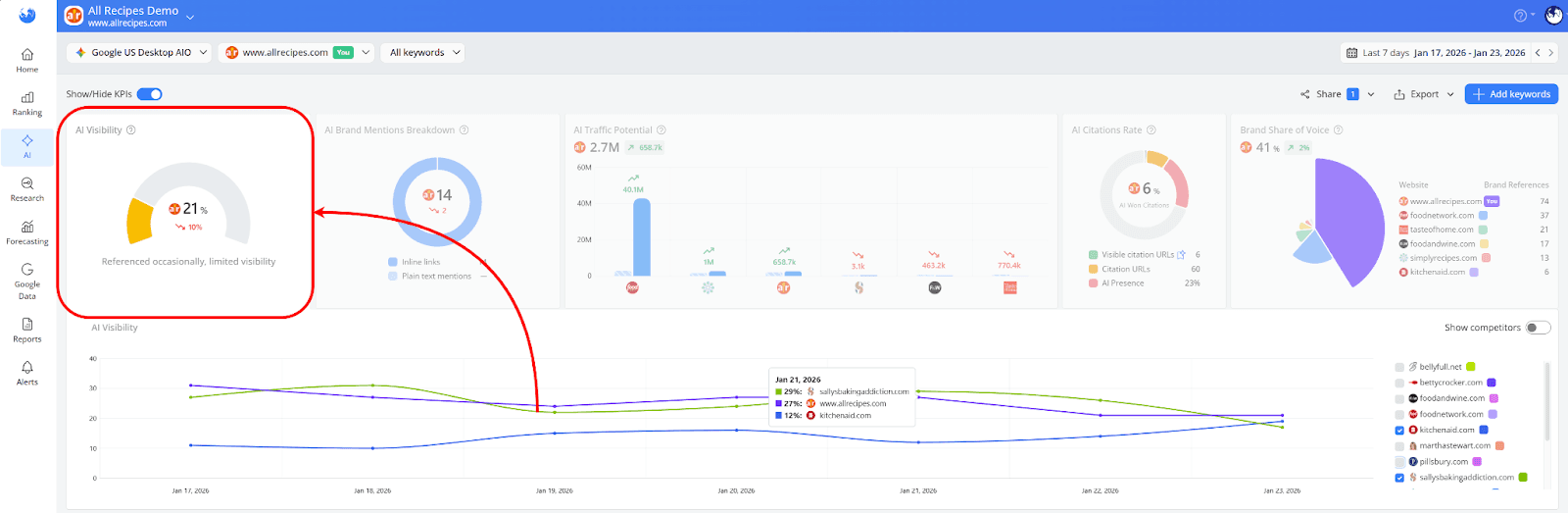Uncheck the kitchenaid.com checkbox
This screenshot has width=1568, height=513.
pos(1399,430)
